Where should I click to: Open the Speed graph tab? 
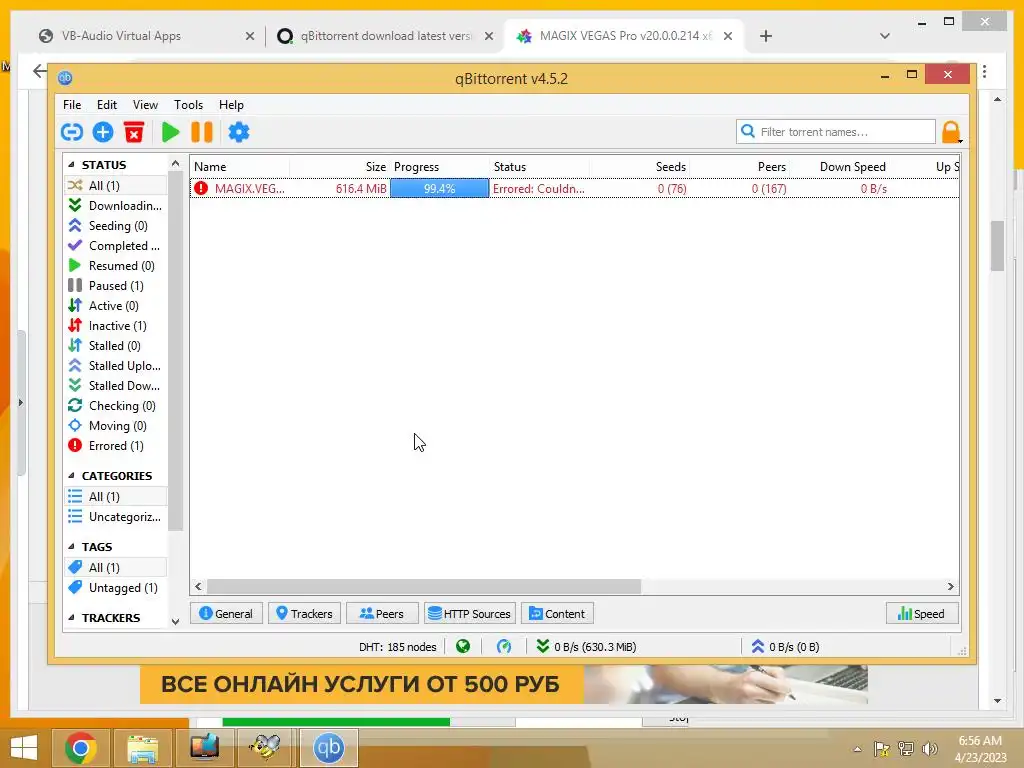pos(922,614)
